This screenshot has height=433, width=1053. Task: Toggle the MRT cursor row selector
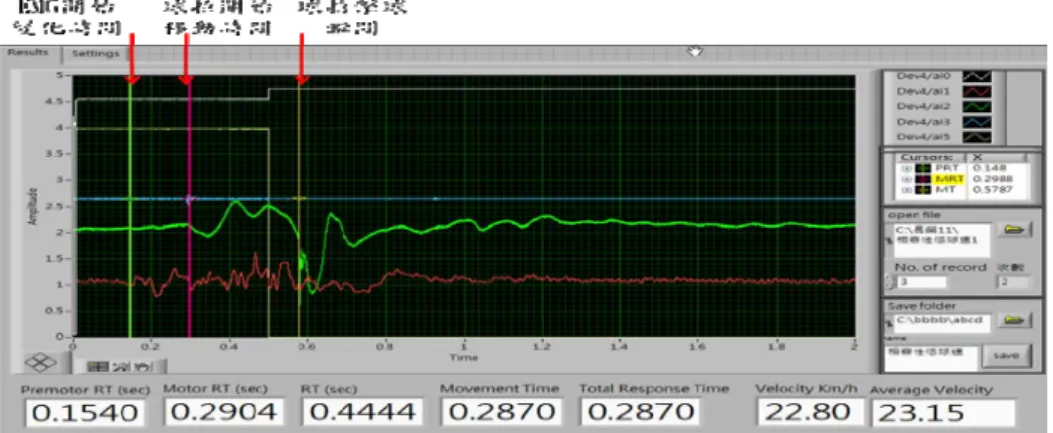click(906, 179)
